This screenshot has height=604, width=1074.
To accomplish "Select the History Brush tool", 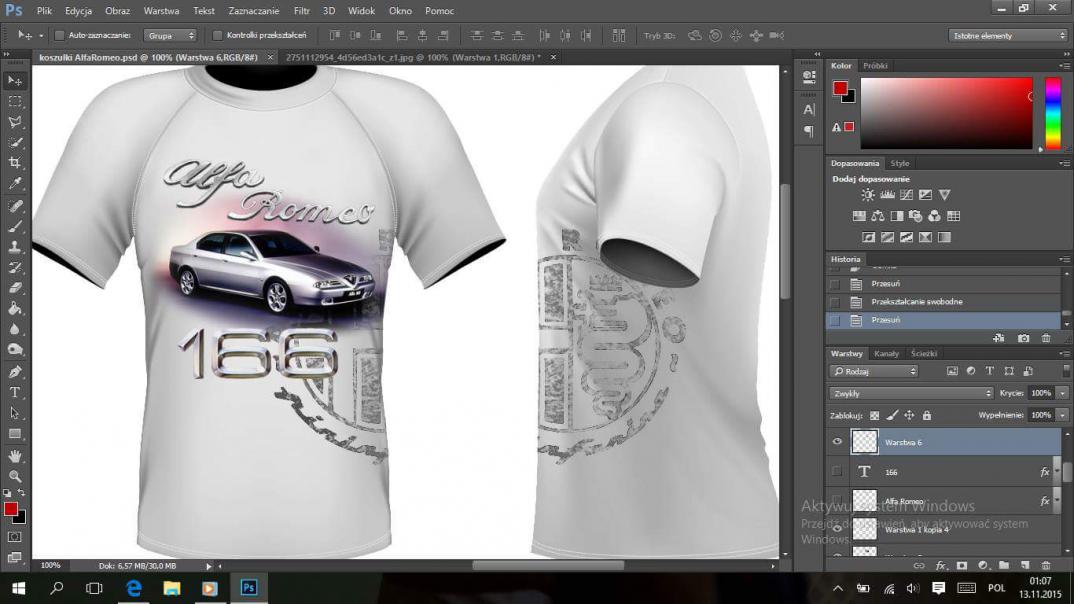I will [x=14, y=268].
